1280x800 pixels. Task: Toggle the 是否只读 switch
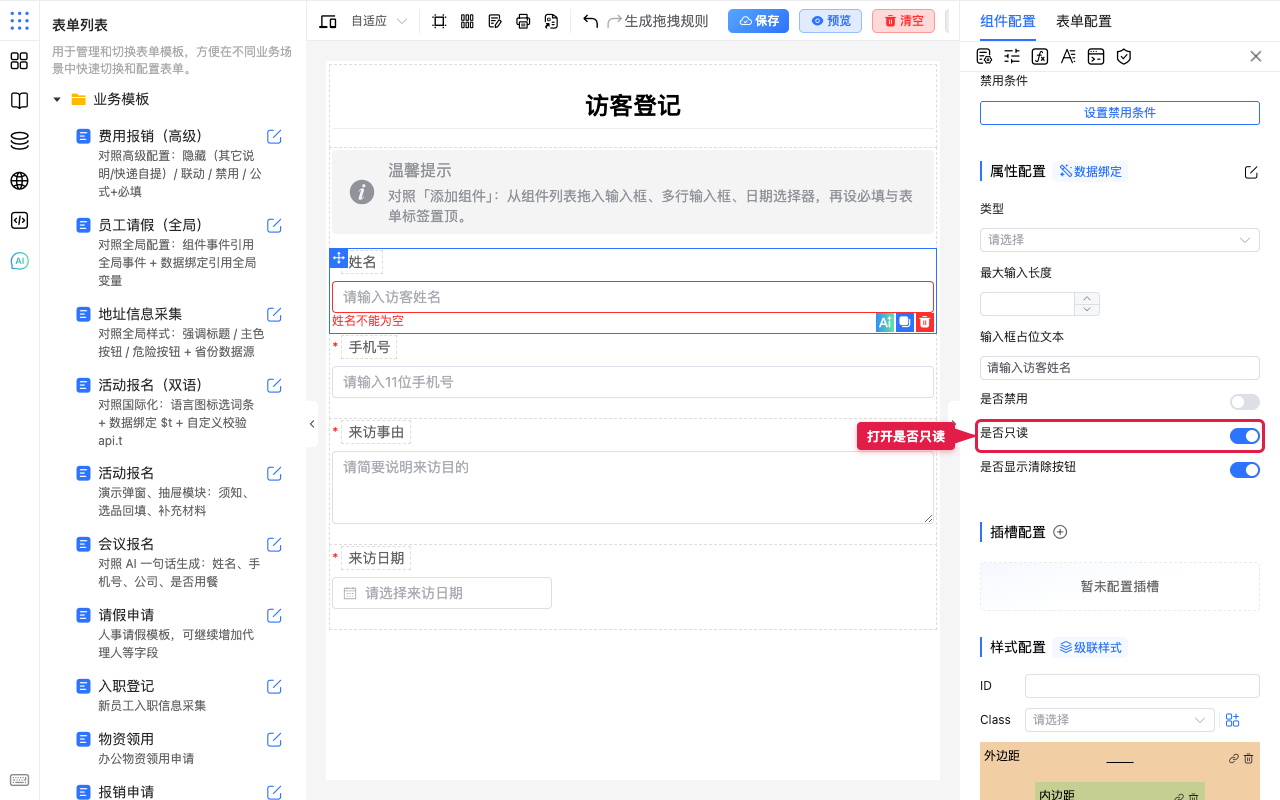[1245, 436]
